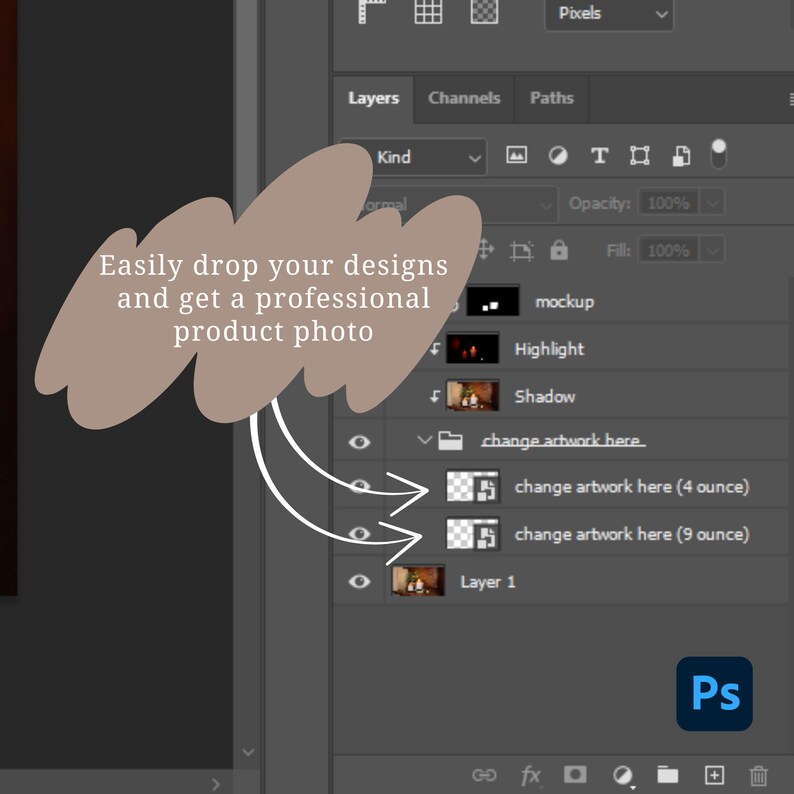Click the Shadow layer thumbnail
Viewport: 794px width, 794px height.
click(x=472, y=395)
